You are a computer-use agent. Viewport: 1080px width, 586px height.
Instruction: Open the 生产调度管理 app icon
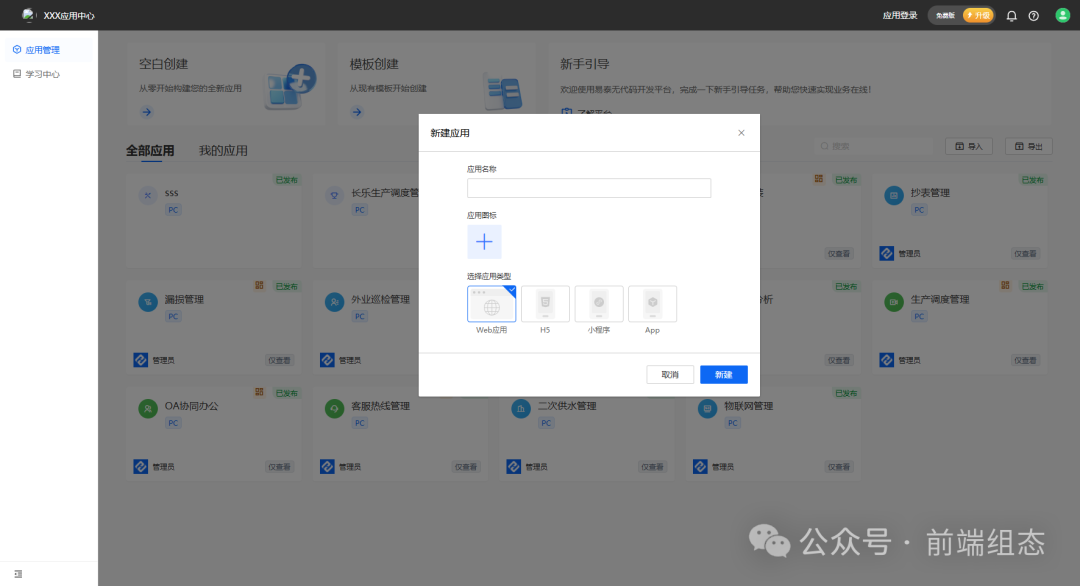coord(893,302)
